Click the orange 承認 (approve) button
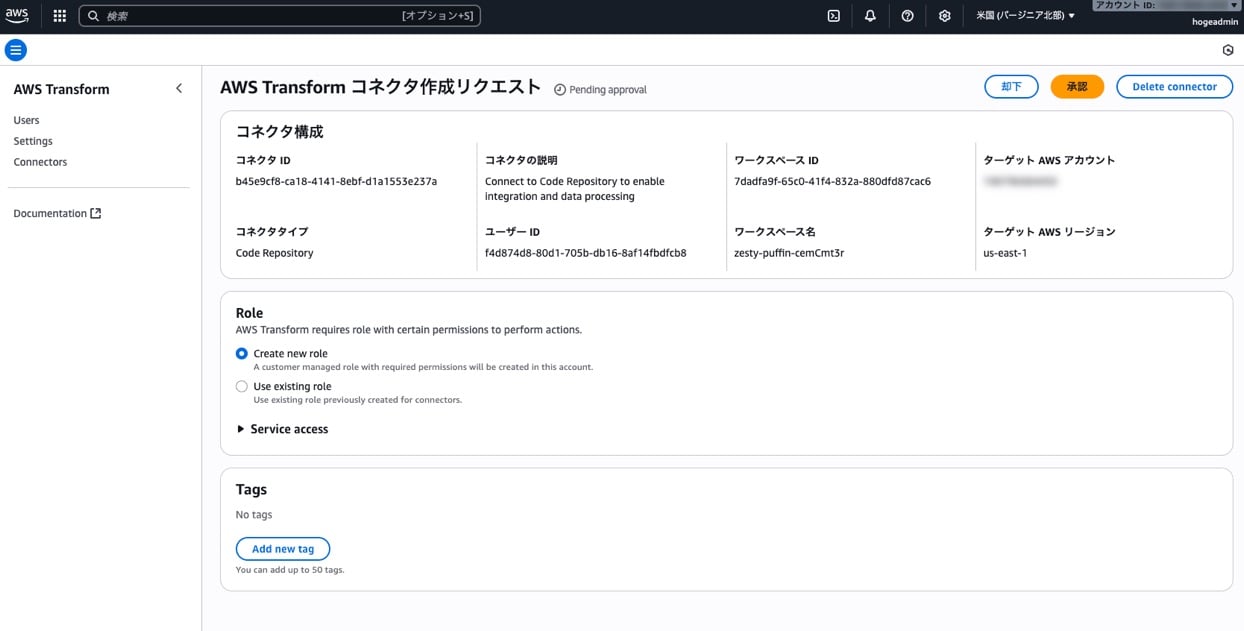 click(1077, 87)
